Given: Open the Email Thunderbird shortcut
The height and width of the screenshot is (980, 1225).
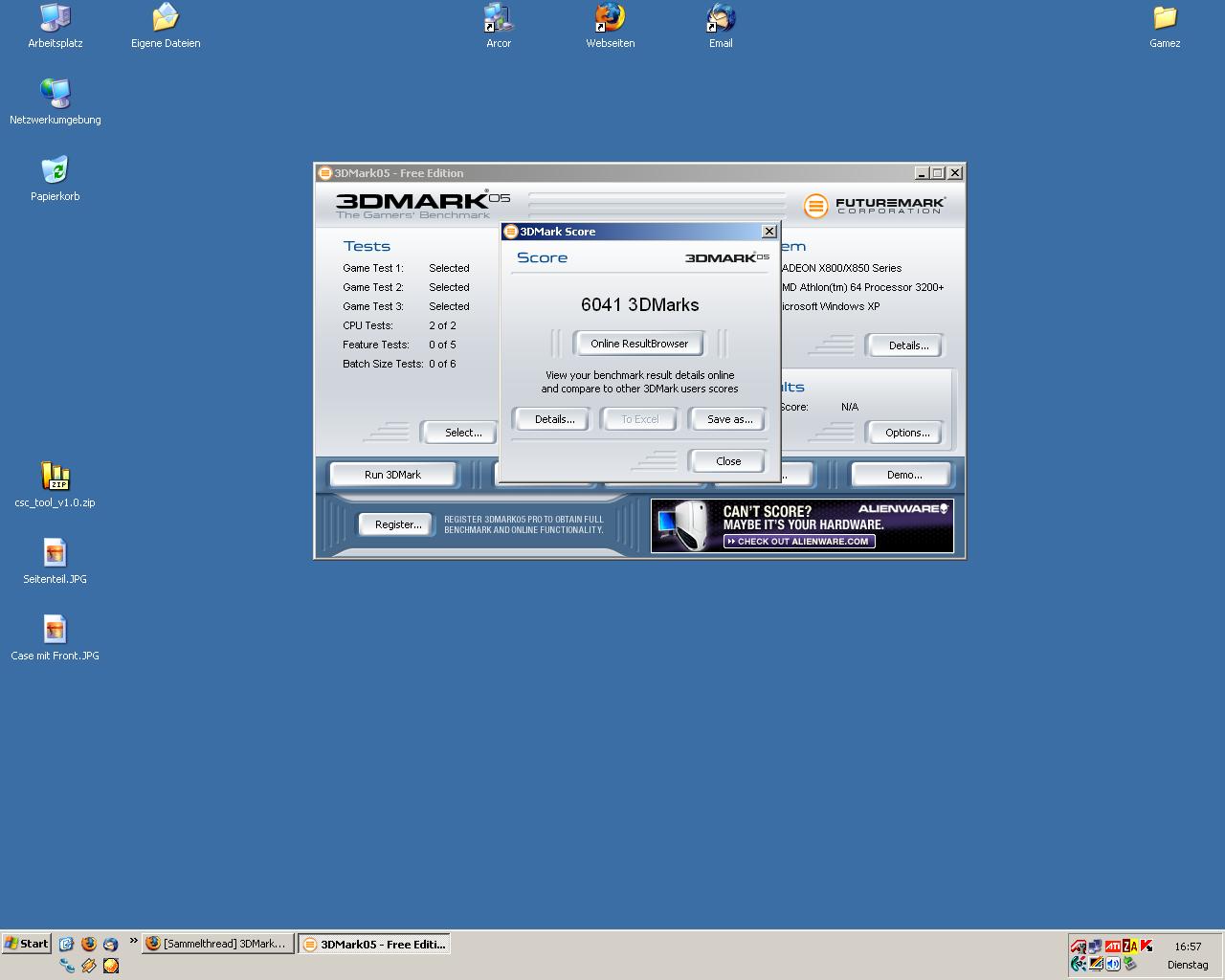Looking at the screenshot, I should [x=721, y=26].
